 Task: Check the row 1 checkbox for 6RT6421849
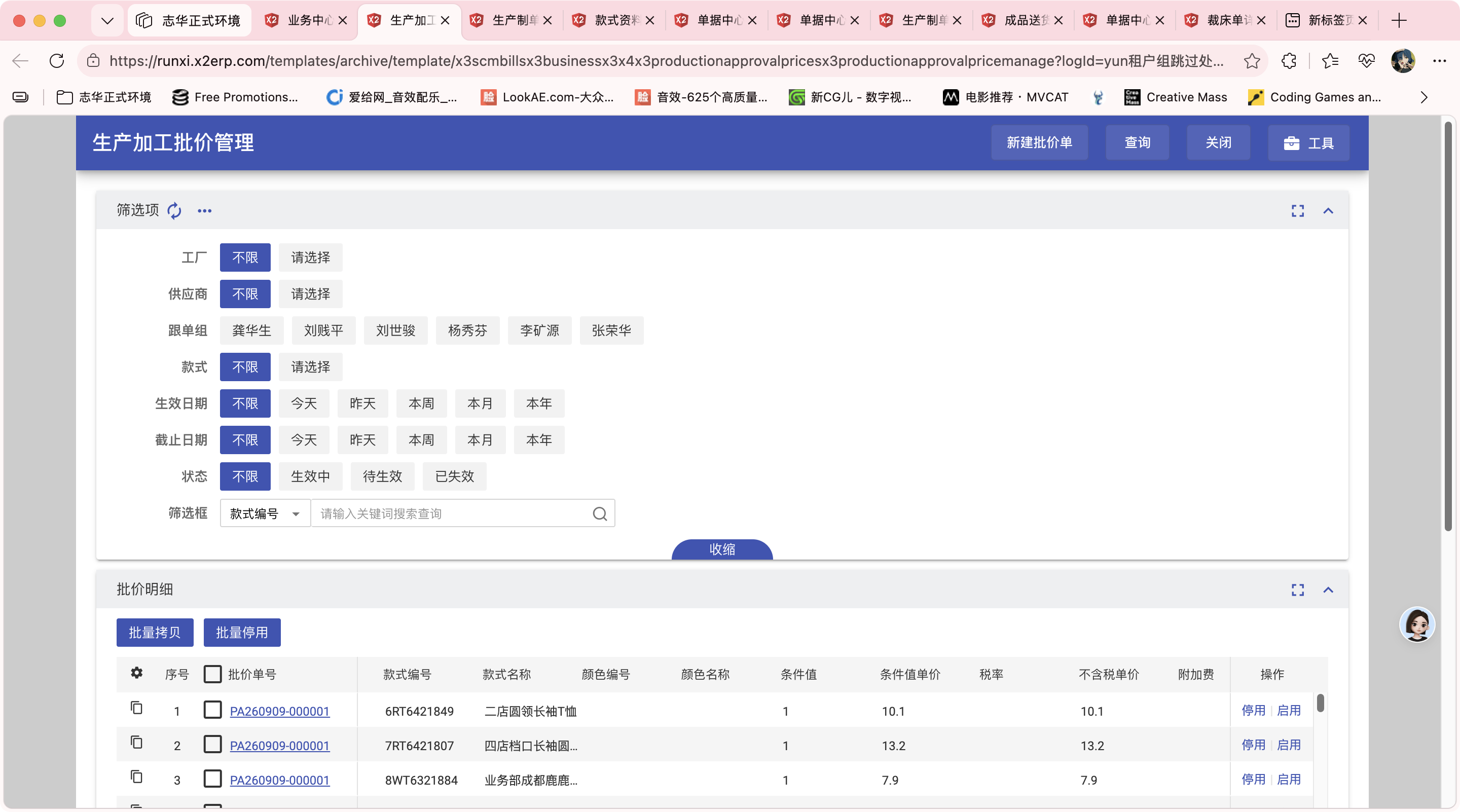pyautogui.click(x=212, y=710)
